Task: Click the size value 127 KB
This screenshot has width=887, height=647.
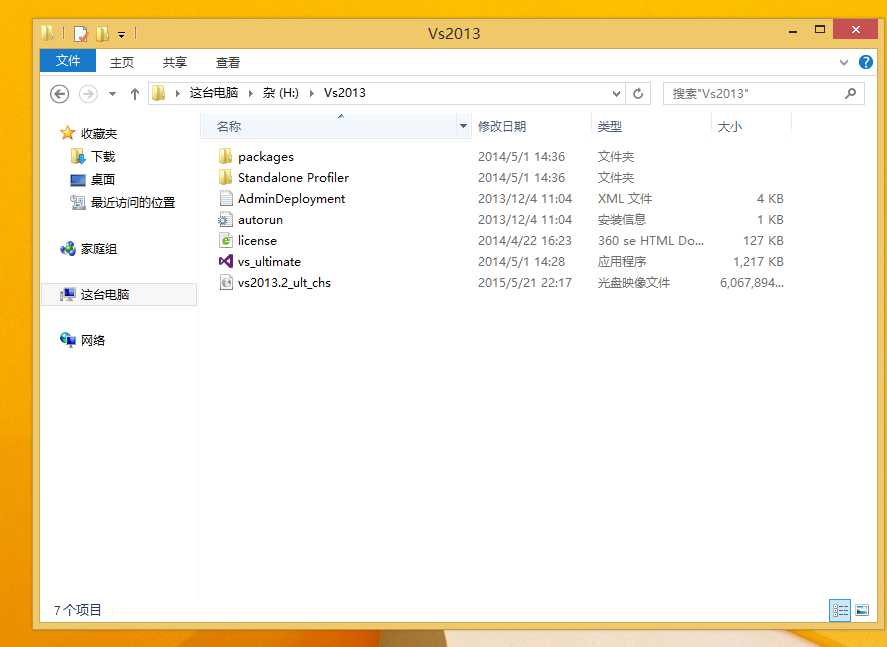Action: coord(763,240)
